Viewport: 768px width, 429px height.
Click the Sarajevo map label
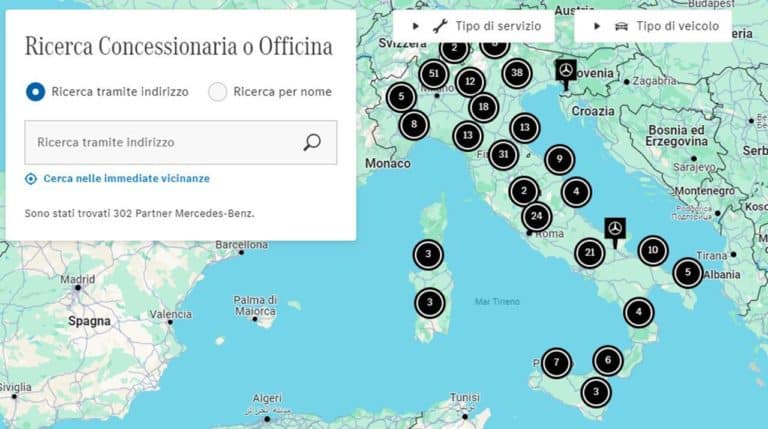click(x=695, y=167)
